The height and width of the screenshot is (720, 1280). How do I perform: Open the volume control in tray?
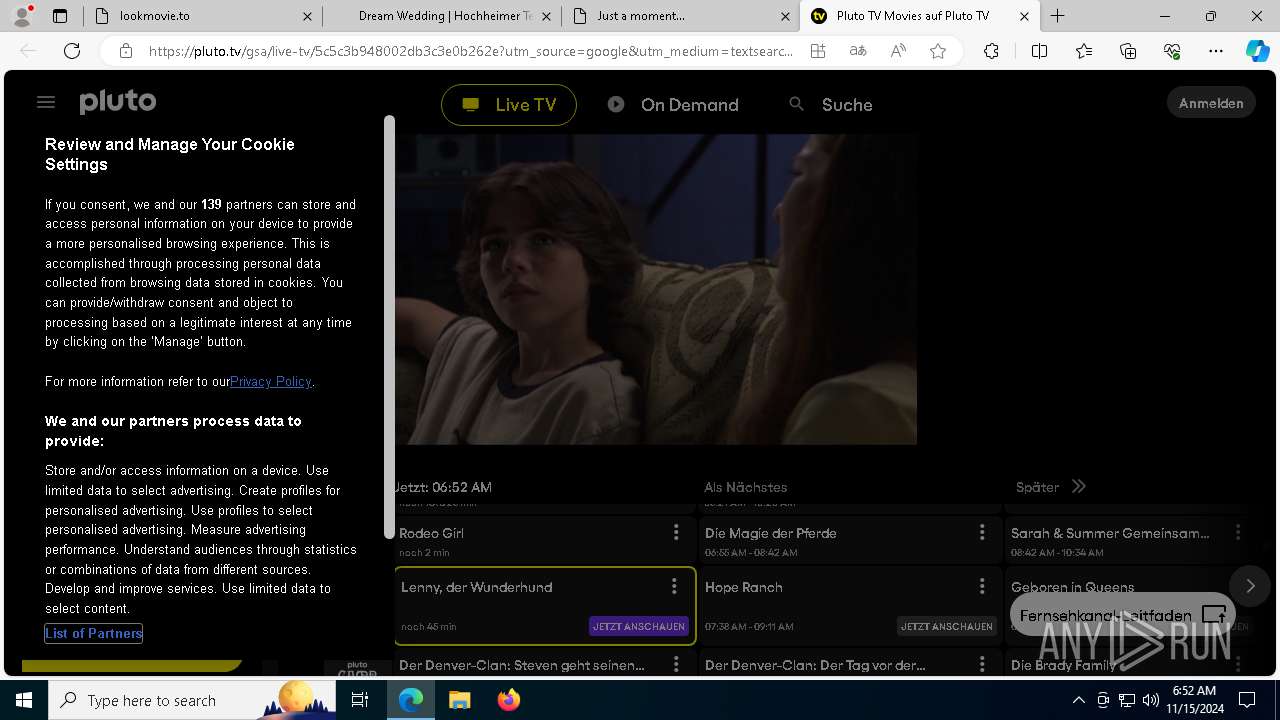coord(1150,700)
